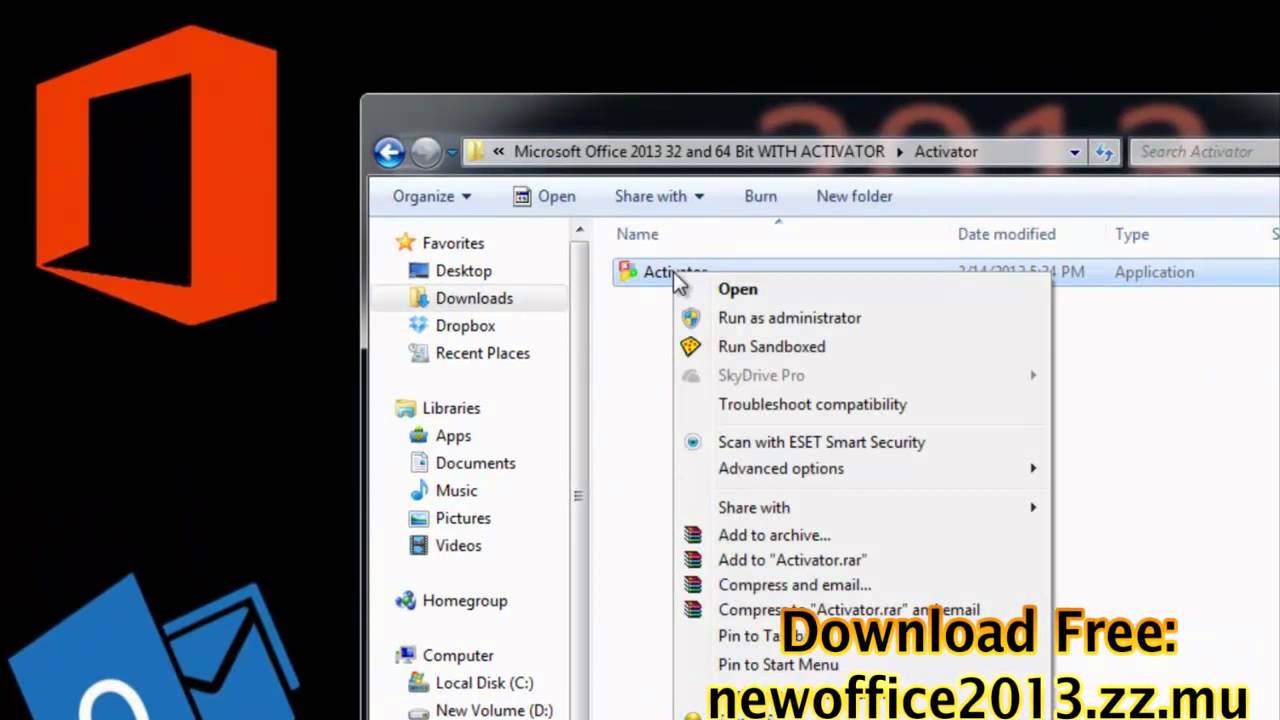Expand the address bar history dropdown arrow
The height and width of the screenshot is (720, 1280).
point(1075,152)
